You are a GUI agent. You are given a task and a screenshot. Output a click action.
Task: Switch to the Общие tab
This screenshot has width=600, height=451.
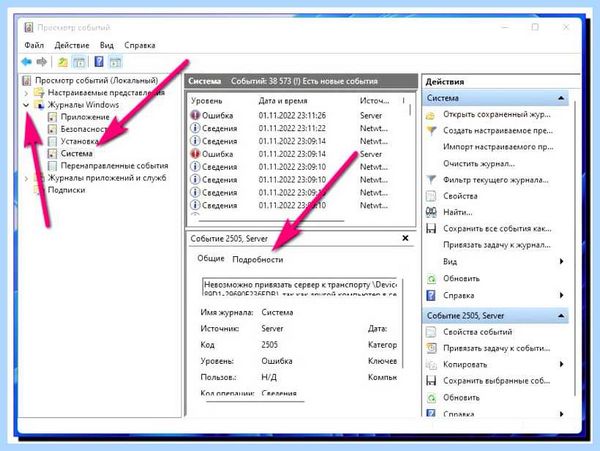tap(211, 259)
